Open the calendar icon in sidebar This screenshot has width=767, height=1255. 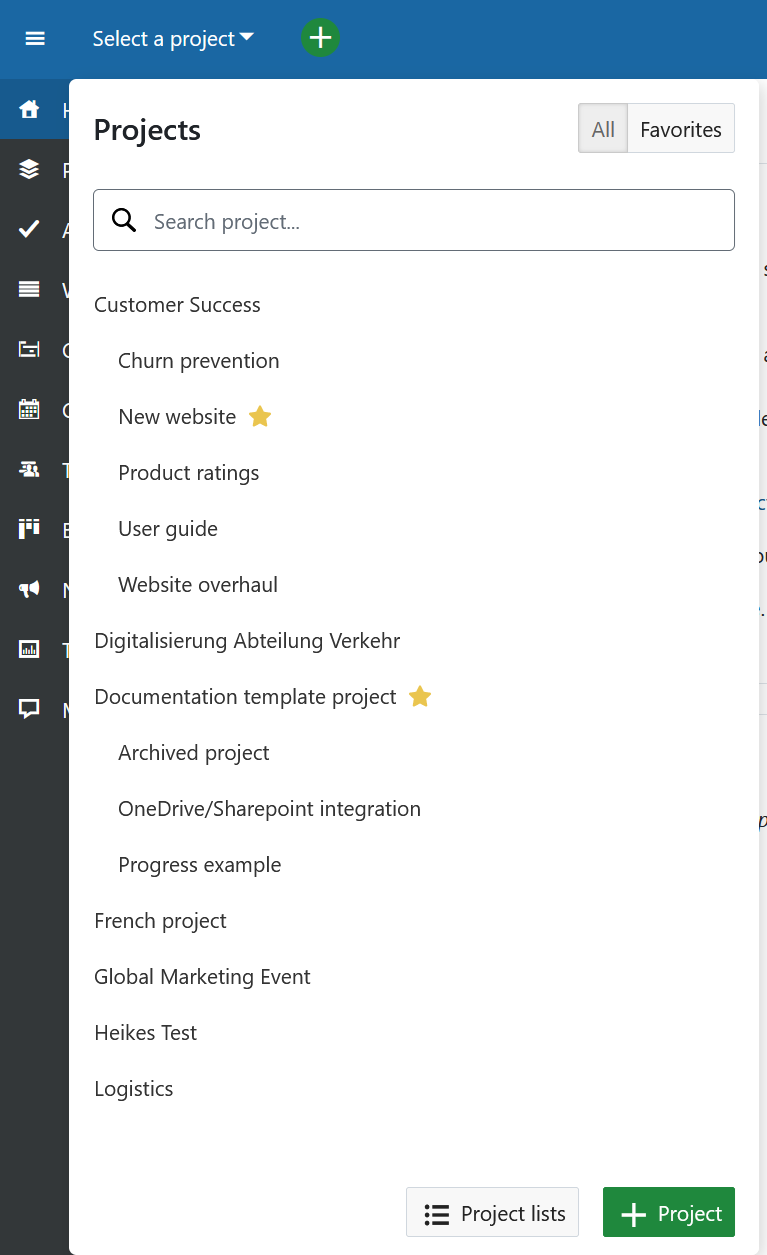tap(30, 410)
